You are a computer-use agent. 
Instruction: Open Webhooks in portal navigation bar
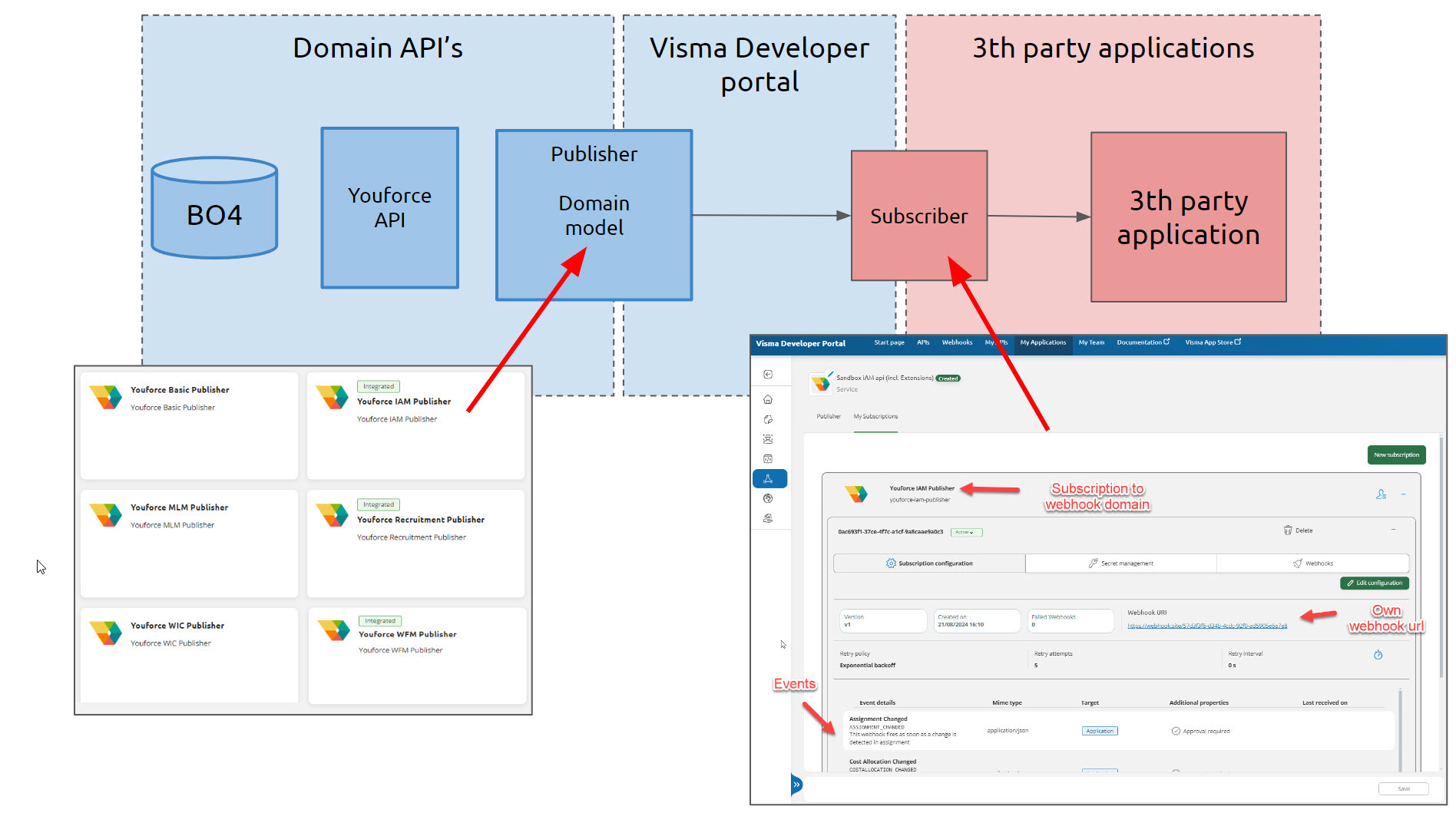(957, 342)
